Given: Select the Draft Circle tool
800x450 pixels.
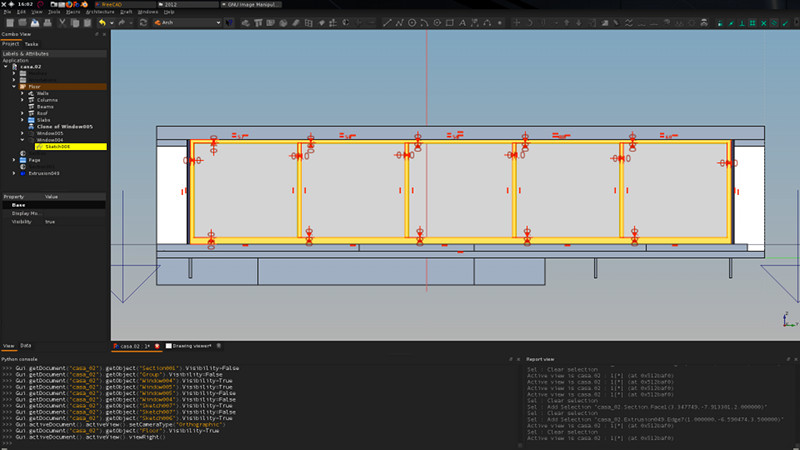Looking at the screenshot, I should tap(412, 22).
